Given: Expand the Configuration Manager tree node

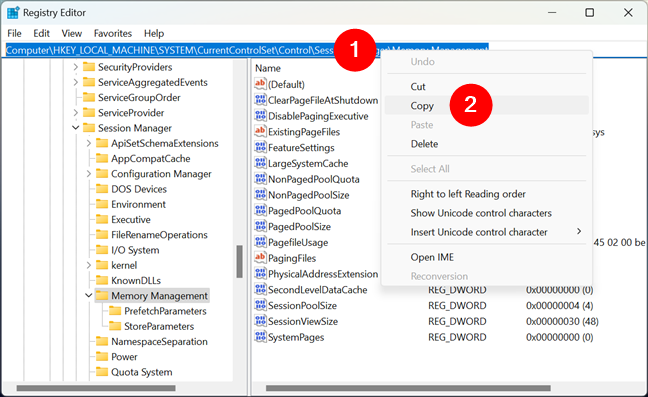Looking at the screenshot, I should click(x=88, y=174).
